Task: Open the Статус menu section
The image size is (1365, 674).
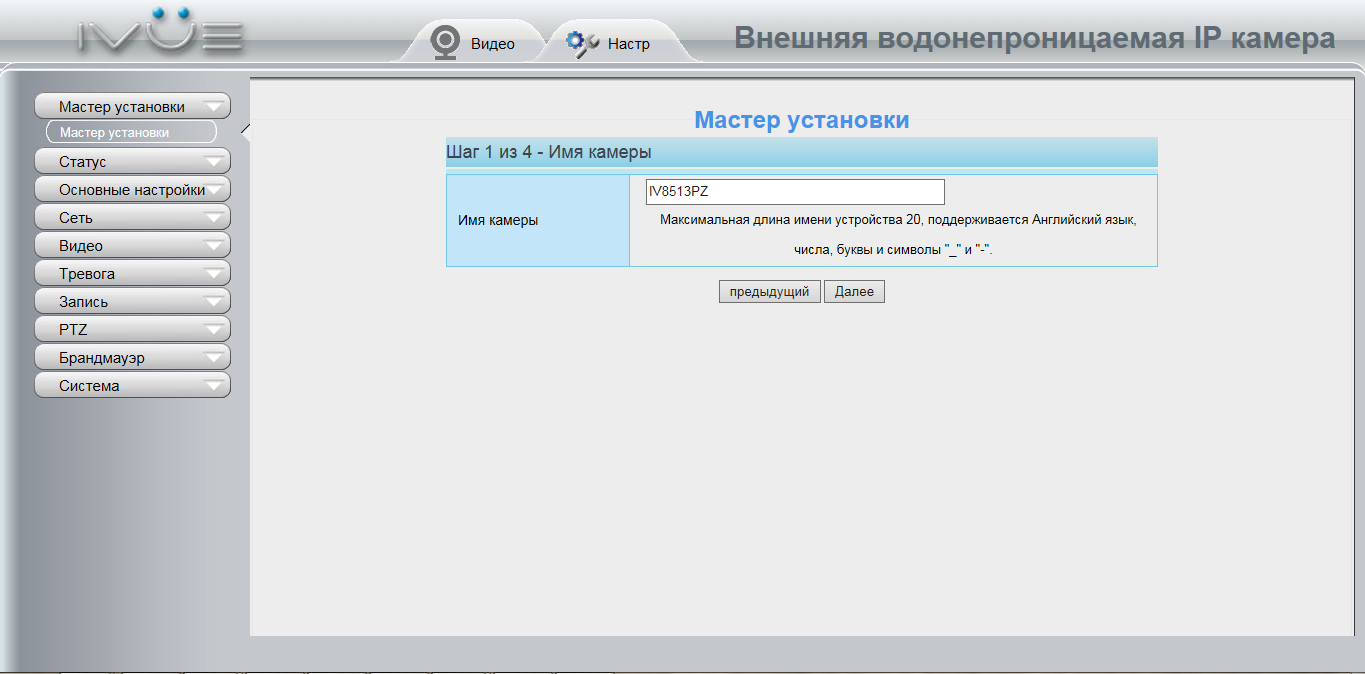Action: (132, 161)
